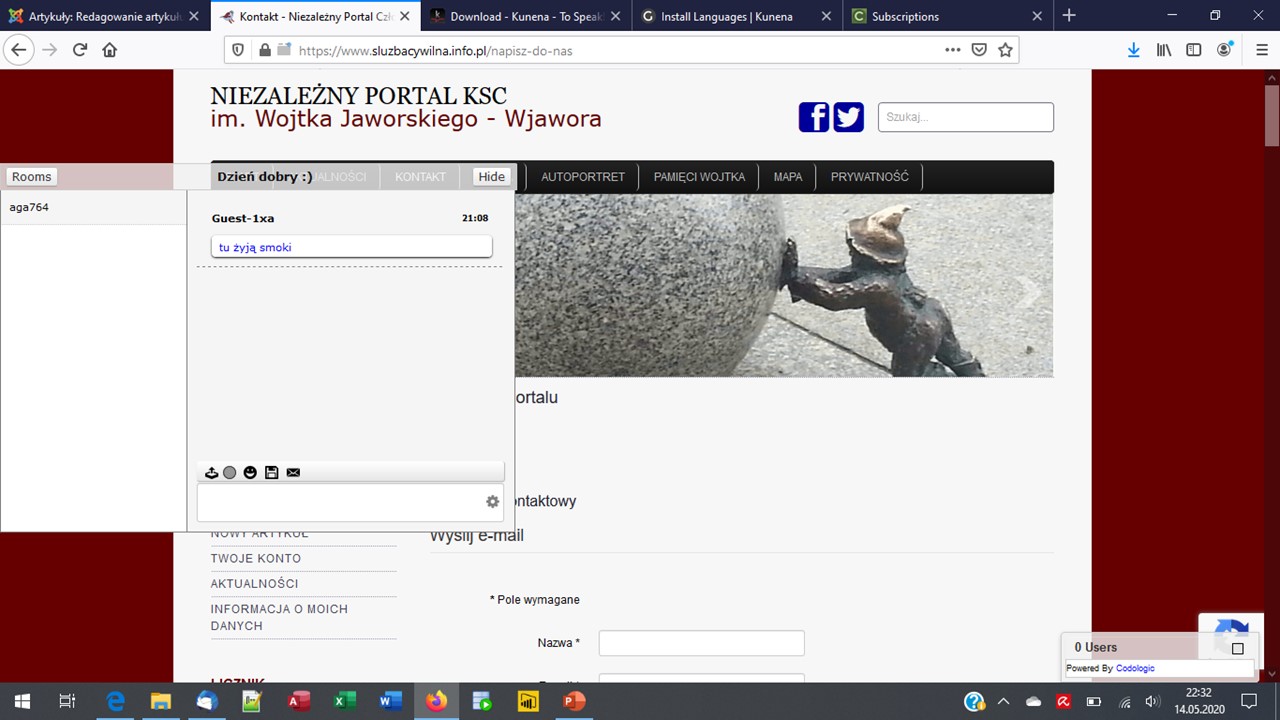Open the Codologic link
Viewport: 1280px width, 720px height.
[1135, 668]
